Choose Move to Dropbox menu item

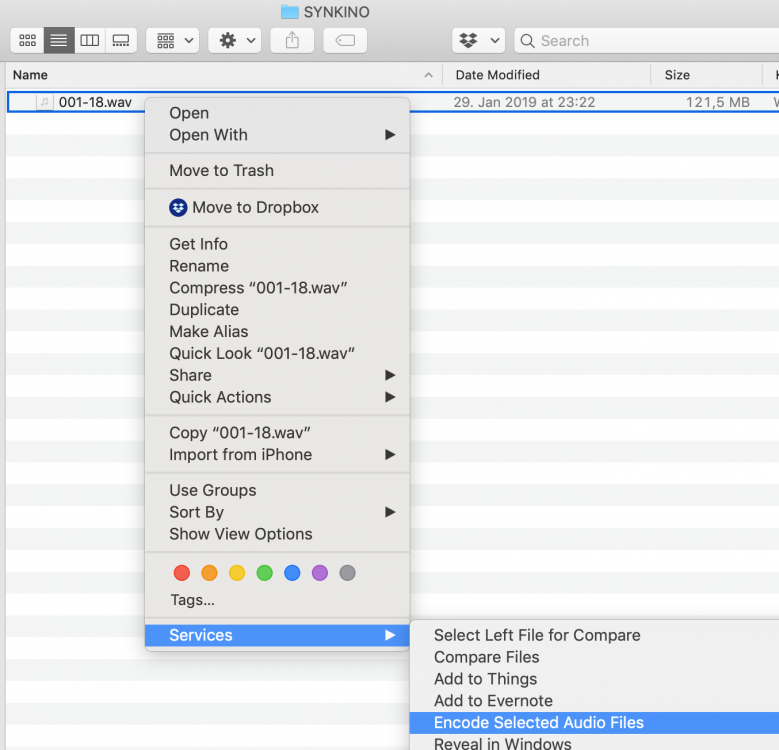[x=255, y=208]
